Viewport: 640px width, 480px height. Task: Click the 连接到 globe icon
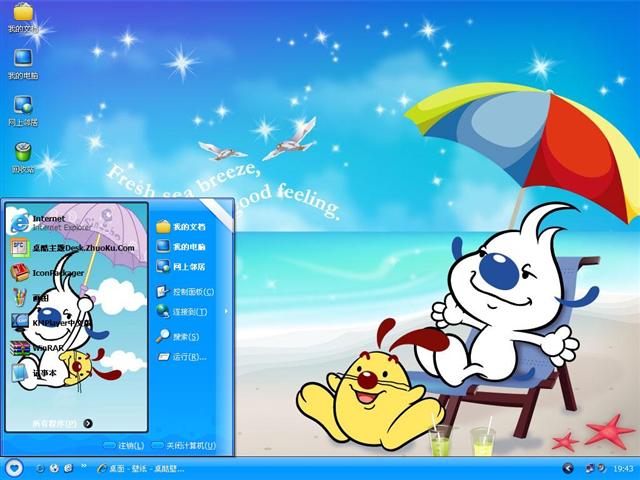tap(163, 311)
